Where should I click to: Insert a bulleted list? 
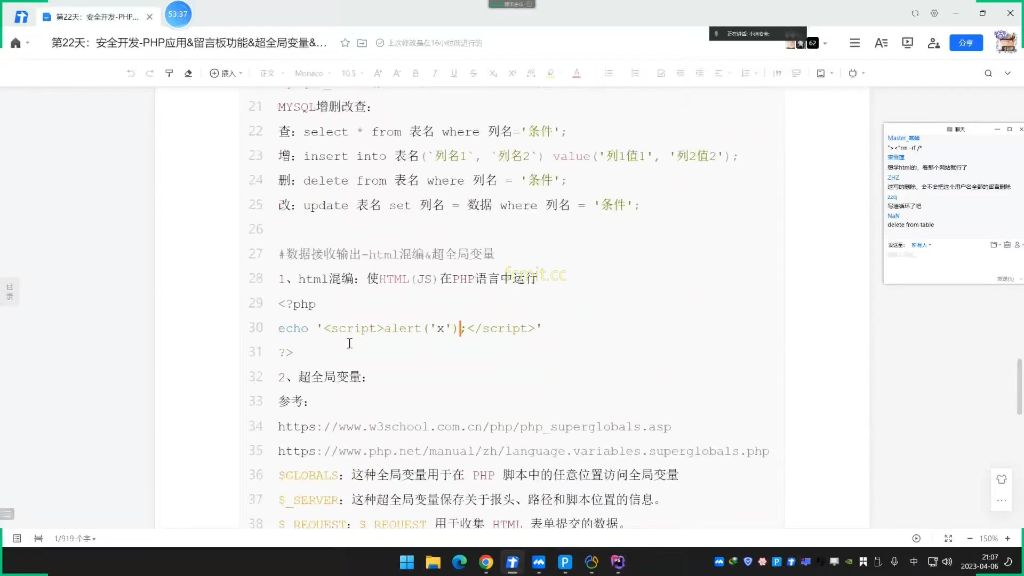pos(609,73)
